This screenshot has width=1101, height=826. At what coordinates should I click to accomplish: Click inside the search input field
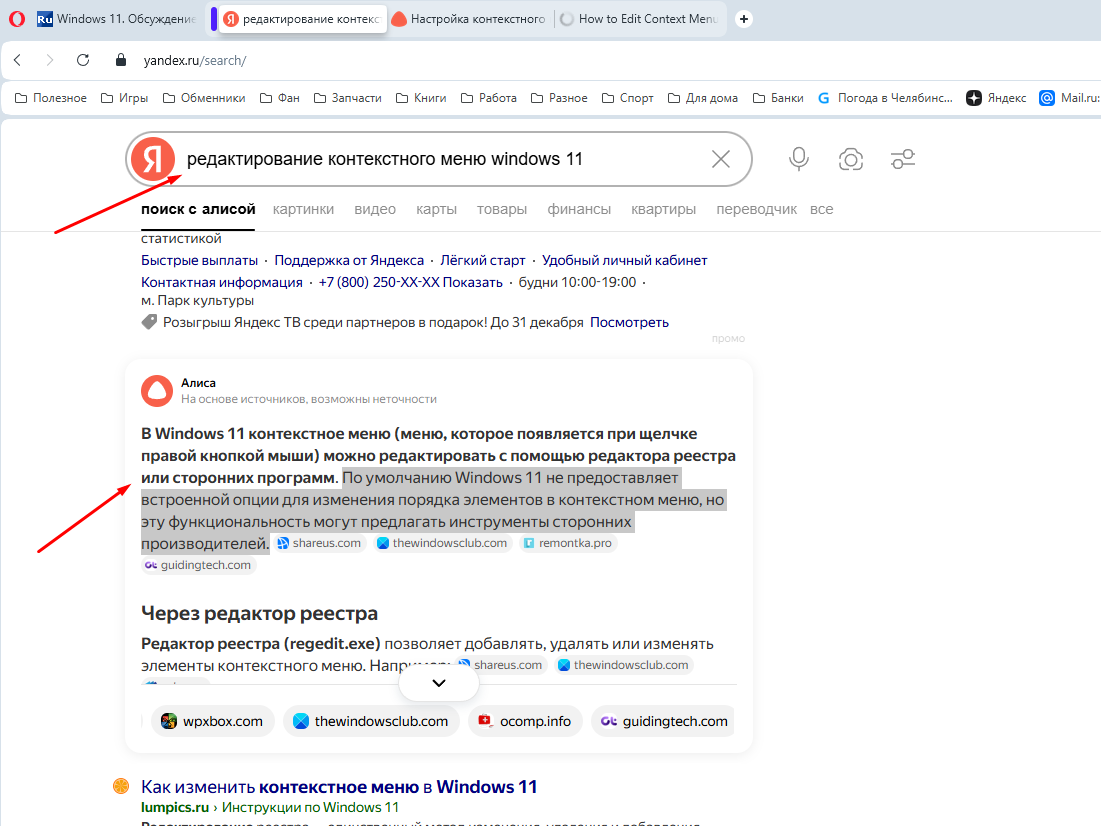coord(450,159)
